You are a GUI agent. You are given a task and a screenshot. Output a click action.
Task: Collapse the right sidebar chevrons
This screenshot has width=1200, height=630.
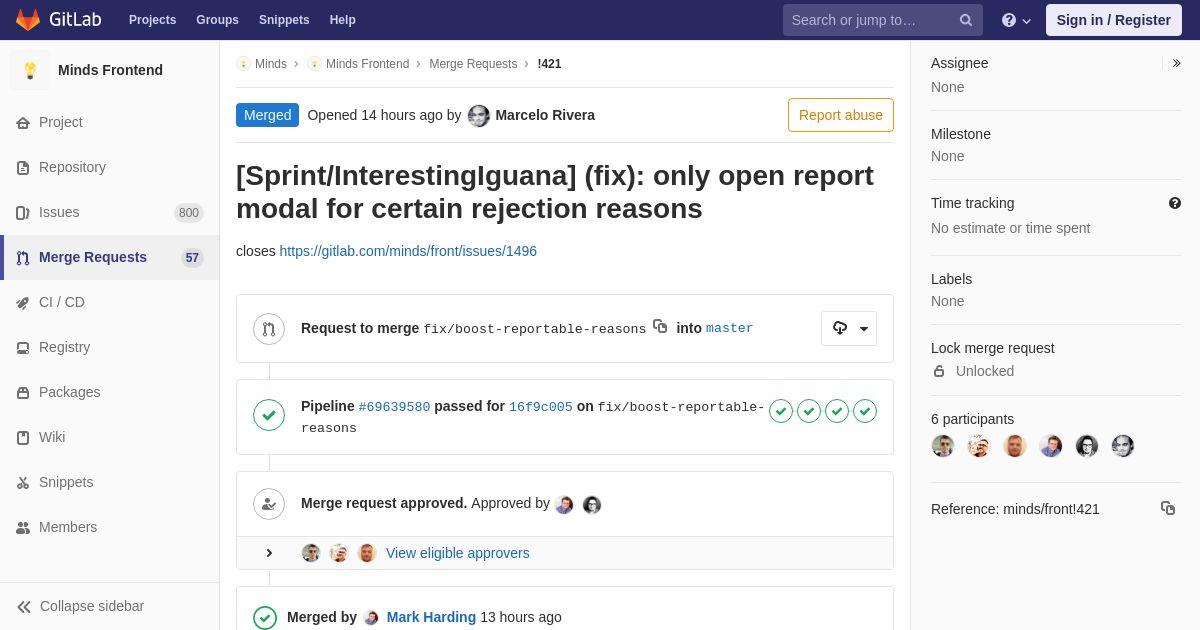tap(1176, 63)
